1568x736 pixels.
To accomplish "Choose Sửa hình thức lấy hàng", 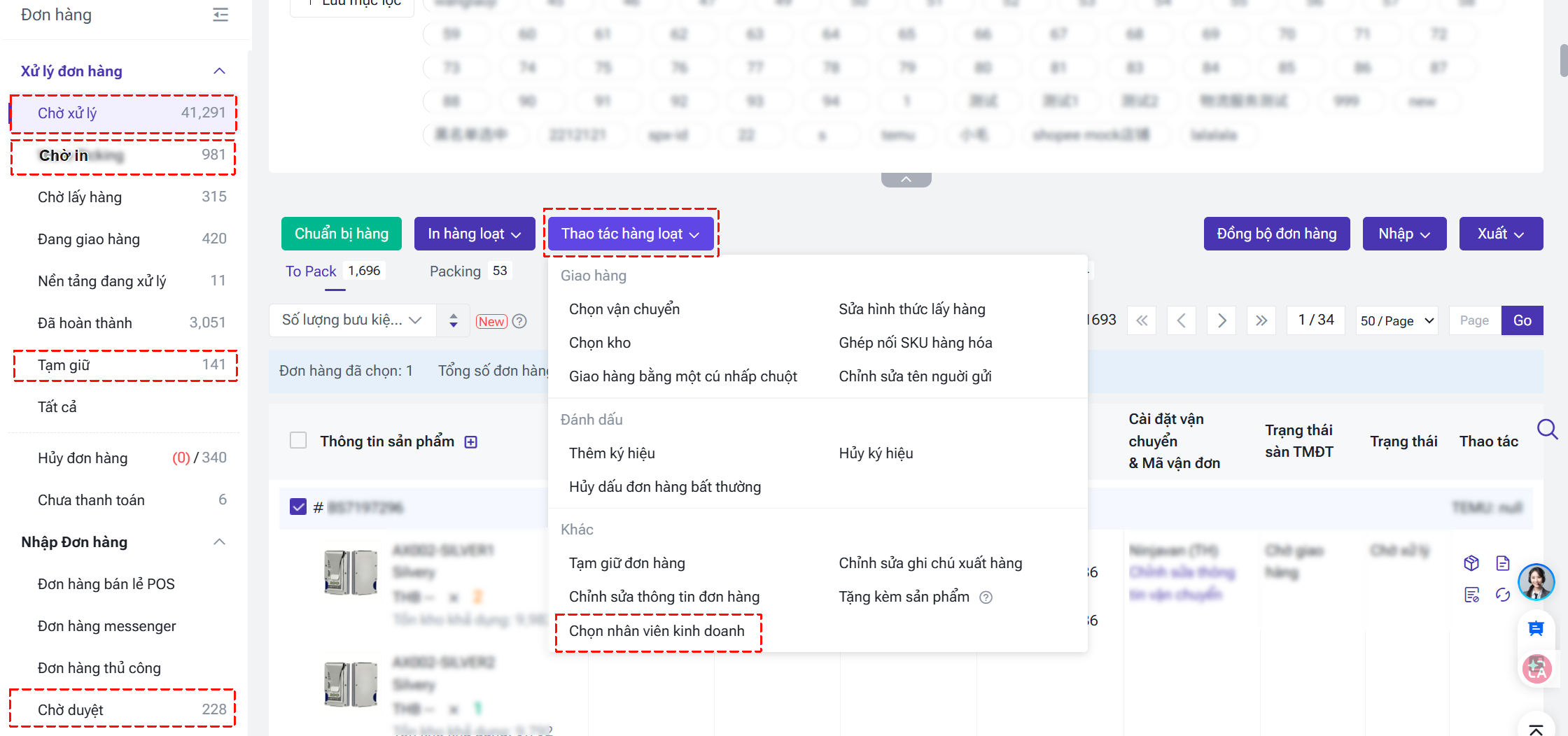I will [912, 309].
